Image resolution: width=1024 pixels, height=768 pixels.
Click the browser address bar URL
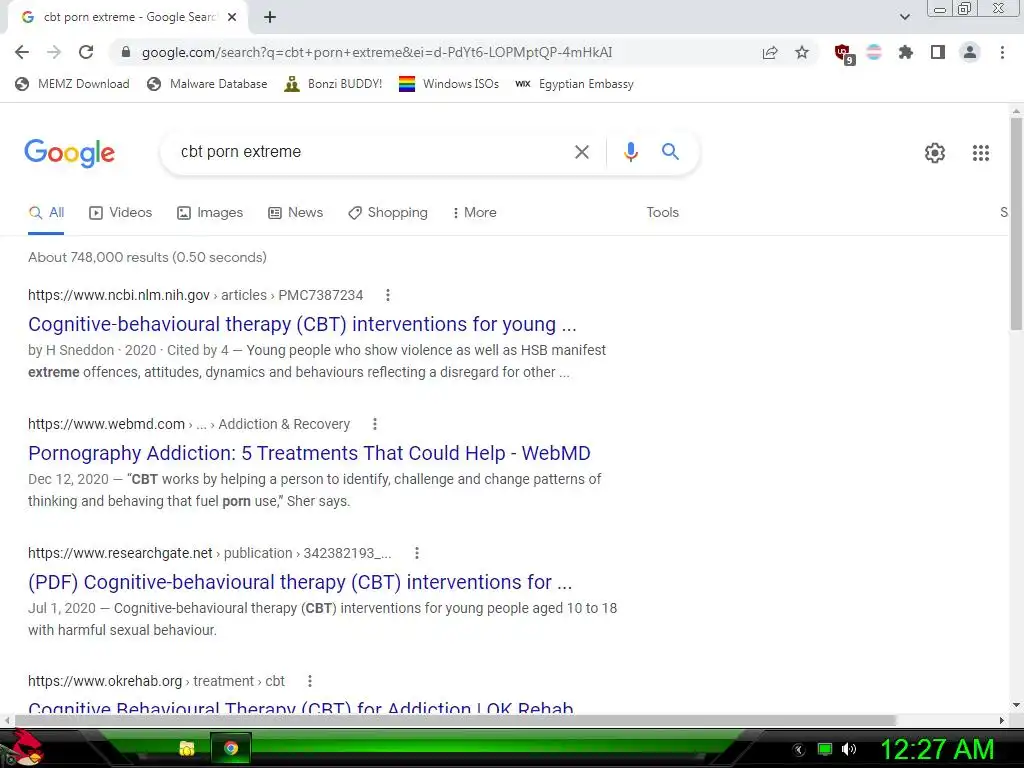pos(377,52)
